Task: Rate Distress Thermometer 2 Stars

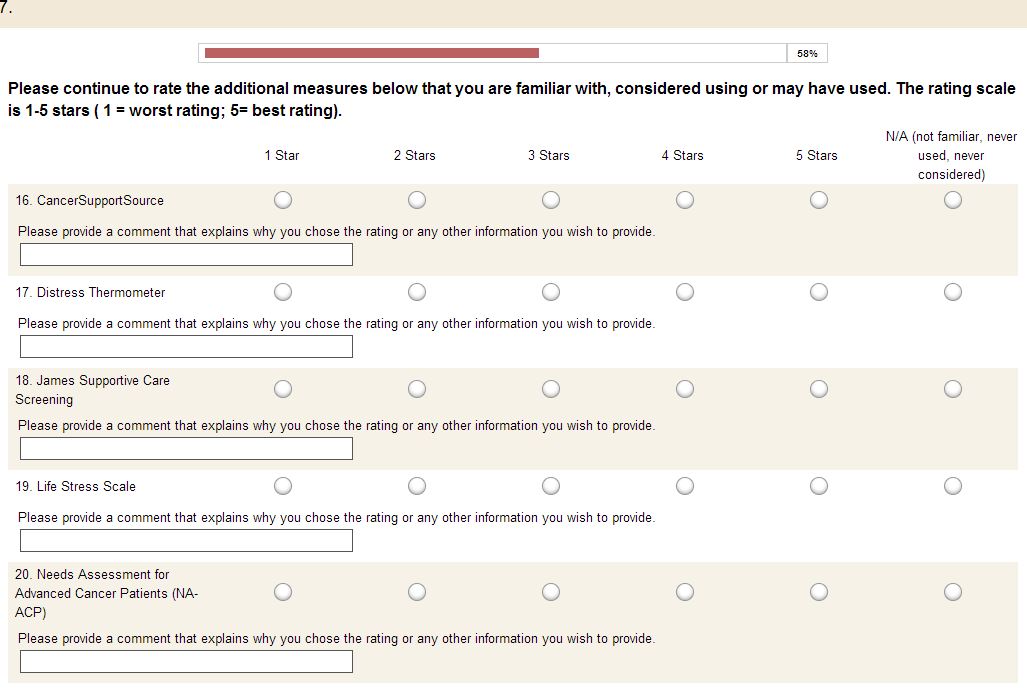Action: coord(417,292)
